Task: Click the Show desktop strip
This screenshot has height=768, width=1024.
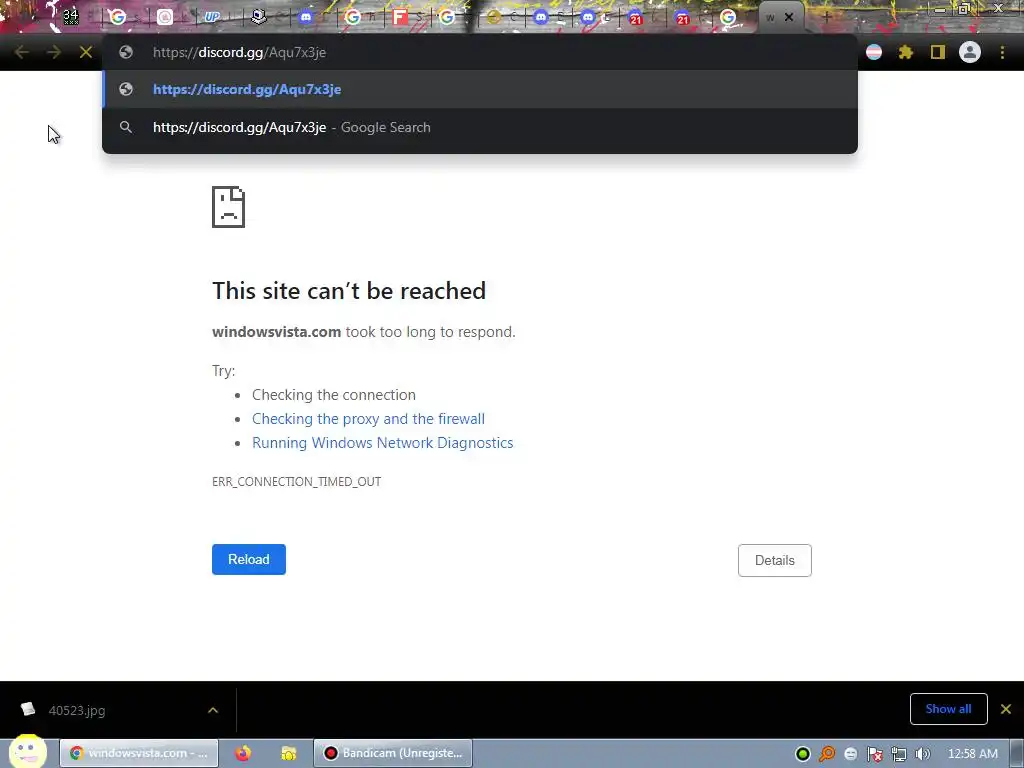Action: (1016, 754)
